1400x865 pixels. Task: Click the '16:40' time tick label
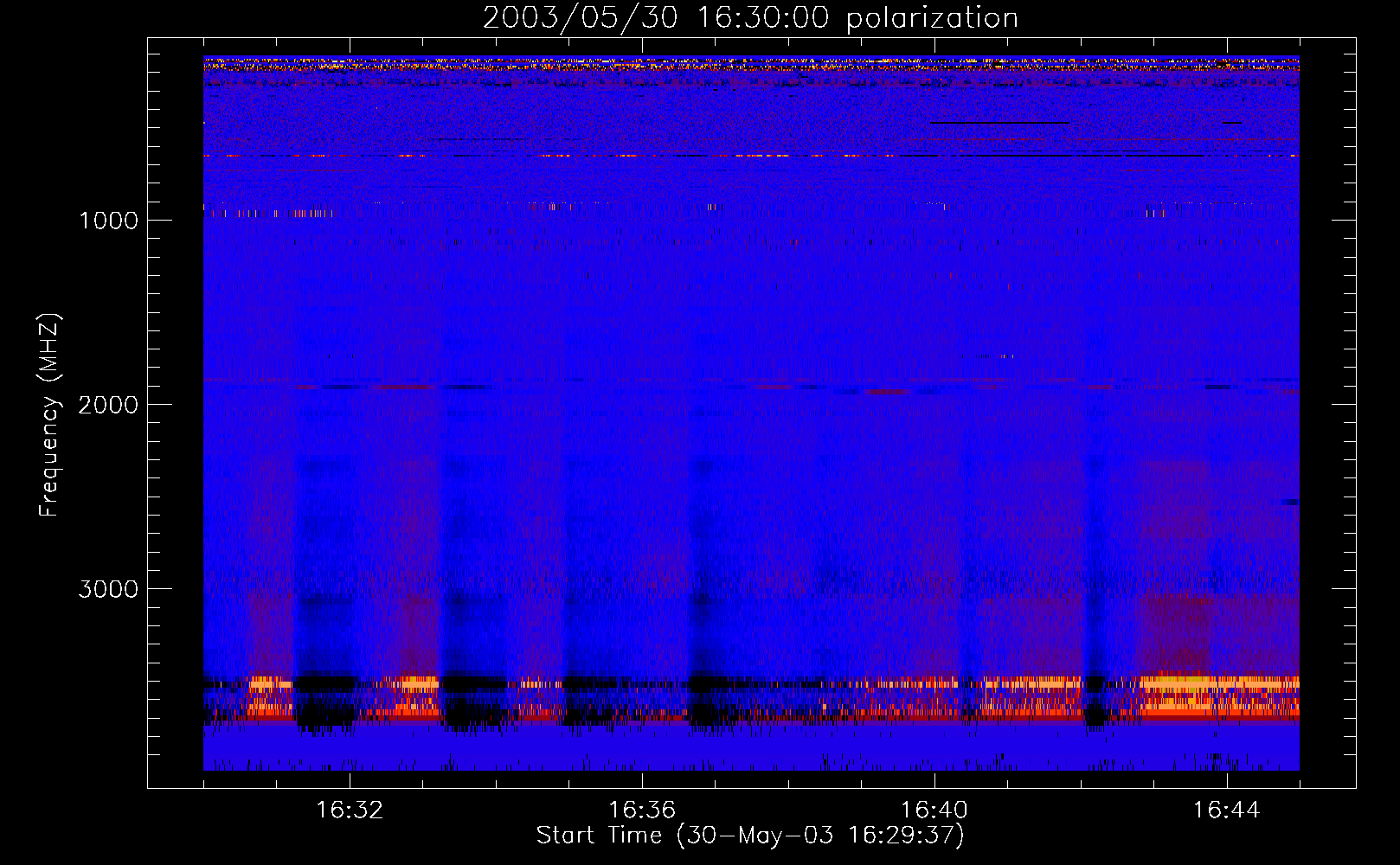pos(934,811)
